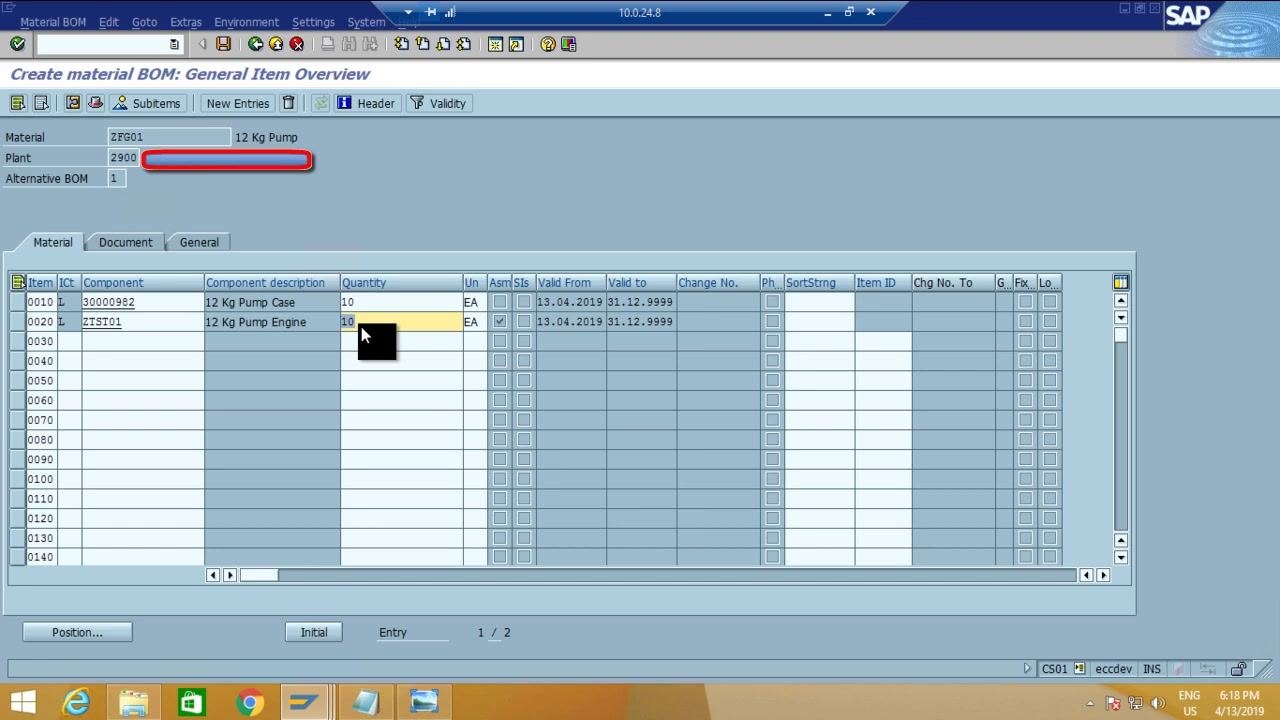The width and height of the screenshot is (1280, 720).
Task: Click the New Entries button
Action: click(238, 103)
